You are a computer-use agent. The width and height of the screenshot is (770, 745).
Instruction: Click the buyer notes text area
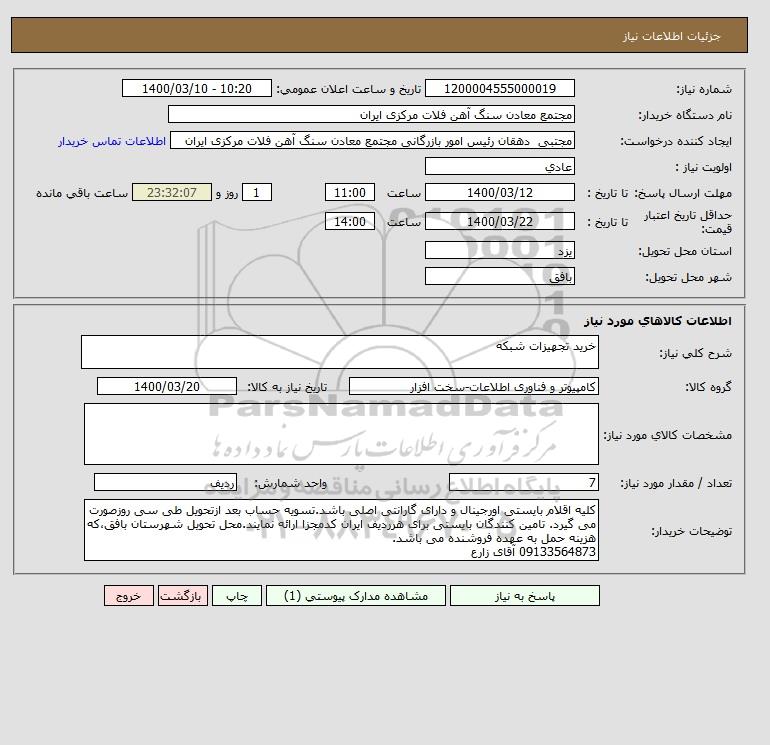click(341, 530)
